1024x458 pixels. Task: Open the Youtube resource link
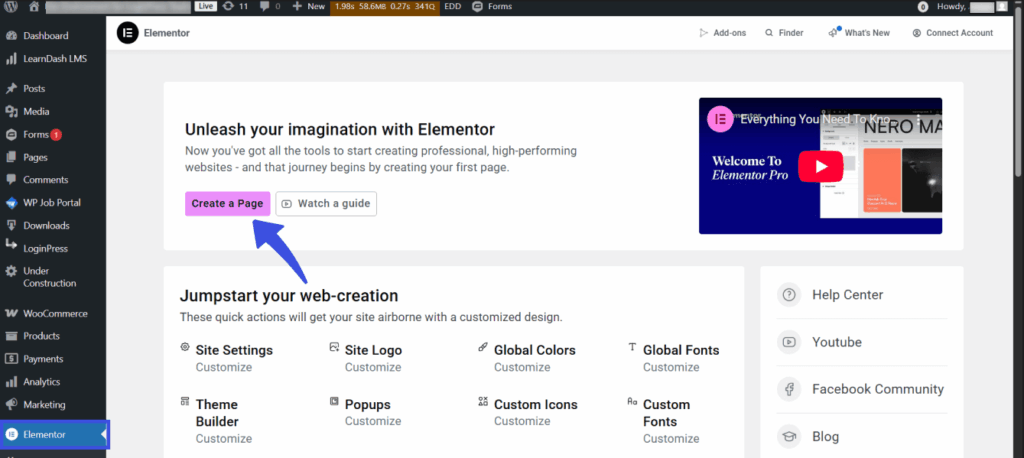(x=837, y=342)
